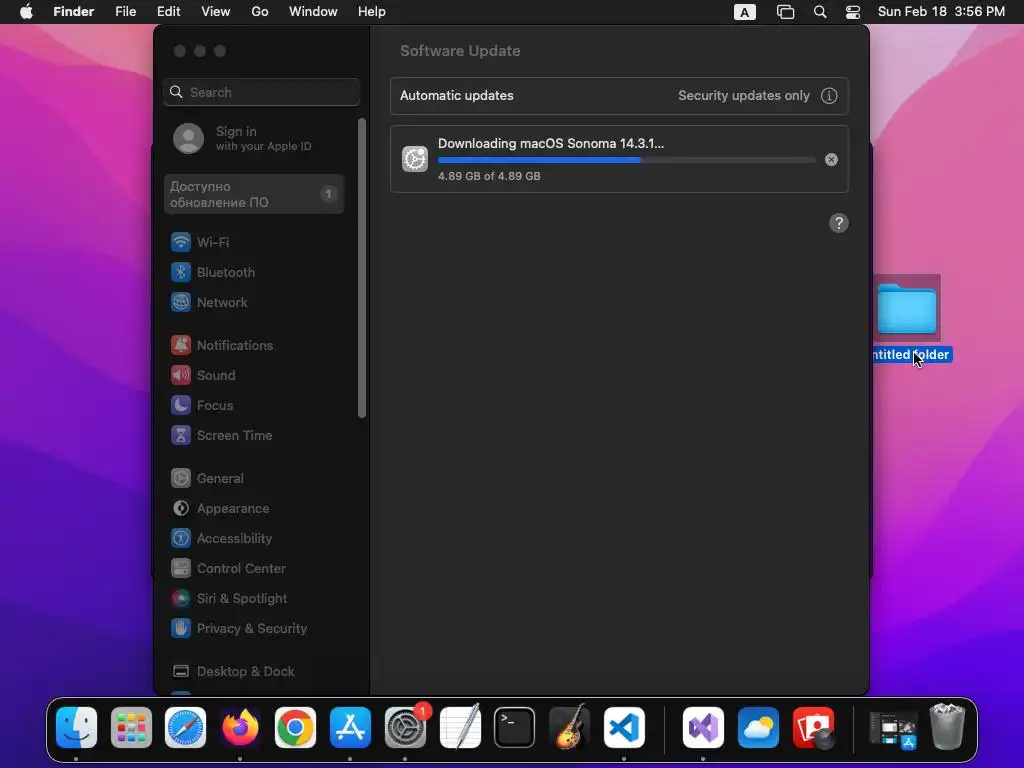Screen dimensions: 1024x768
Task: Open Spotlight search in menu bar
Action: [820, 12]
